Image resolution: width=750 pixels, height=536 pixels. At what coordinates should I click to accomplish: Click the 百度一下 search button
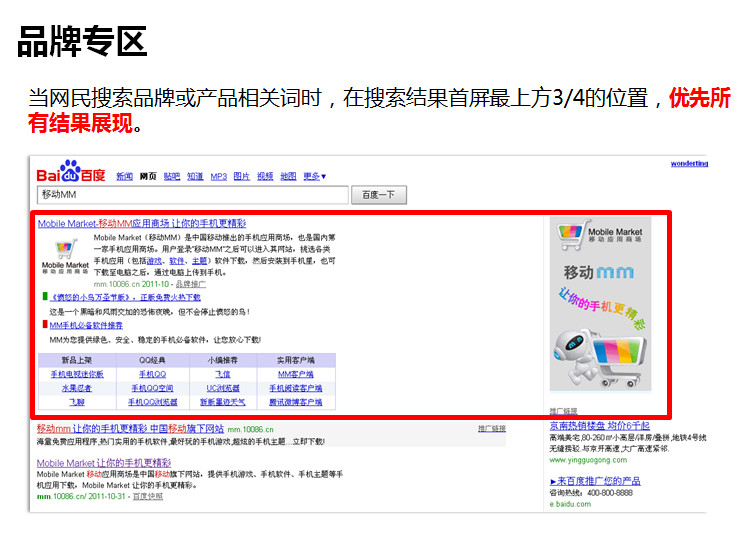pos(379,195)
